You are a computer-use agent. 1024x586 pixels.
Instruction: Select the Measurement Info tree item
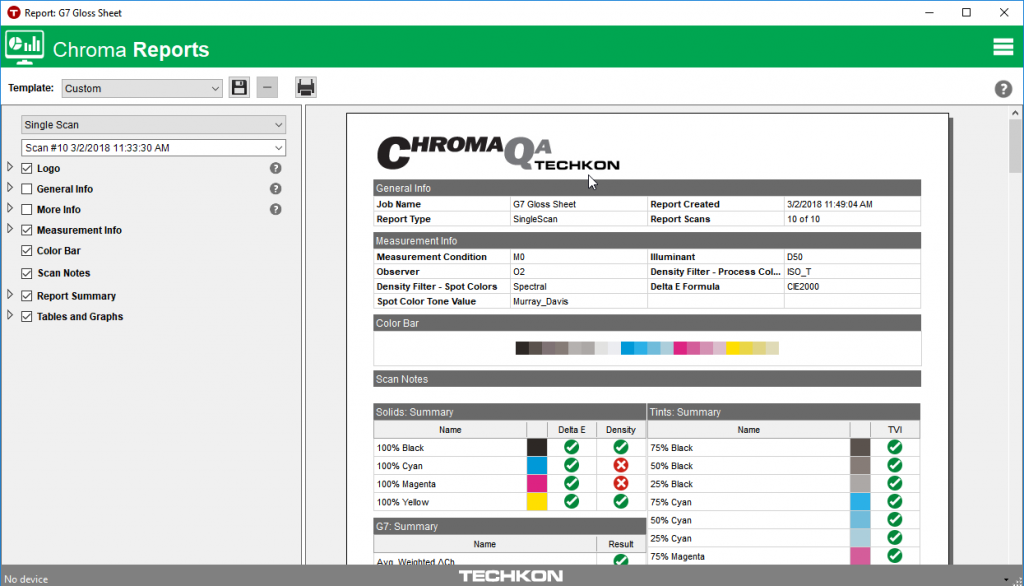[79, 230]
